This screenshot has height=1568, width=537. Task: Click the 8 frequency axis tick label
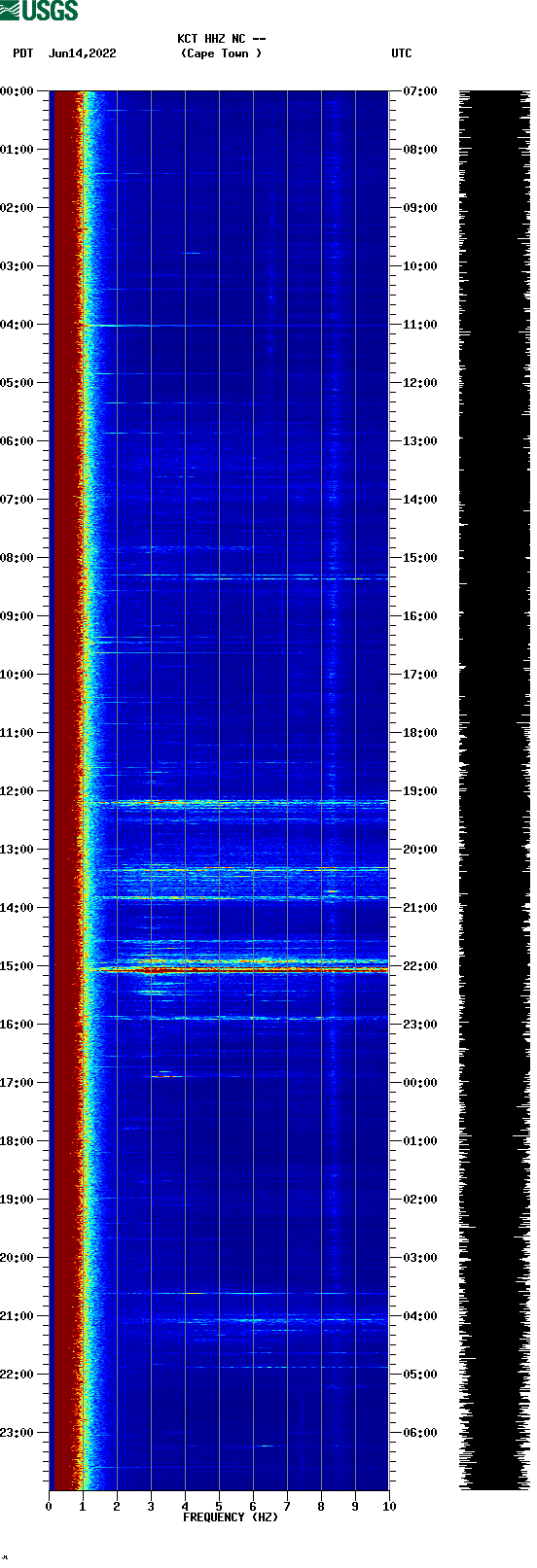tap(321, 1507)
